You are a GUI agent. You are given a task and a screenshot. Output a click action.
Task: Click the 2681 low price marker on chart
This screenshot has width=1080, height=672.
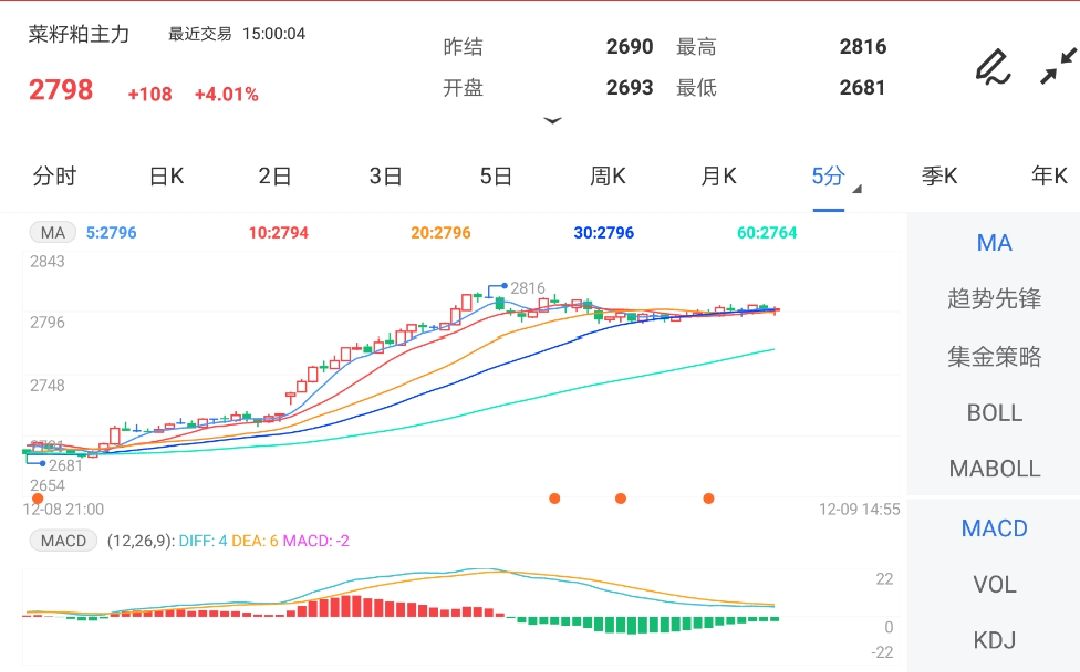pos(65,465)
